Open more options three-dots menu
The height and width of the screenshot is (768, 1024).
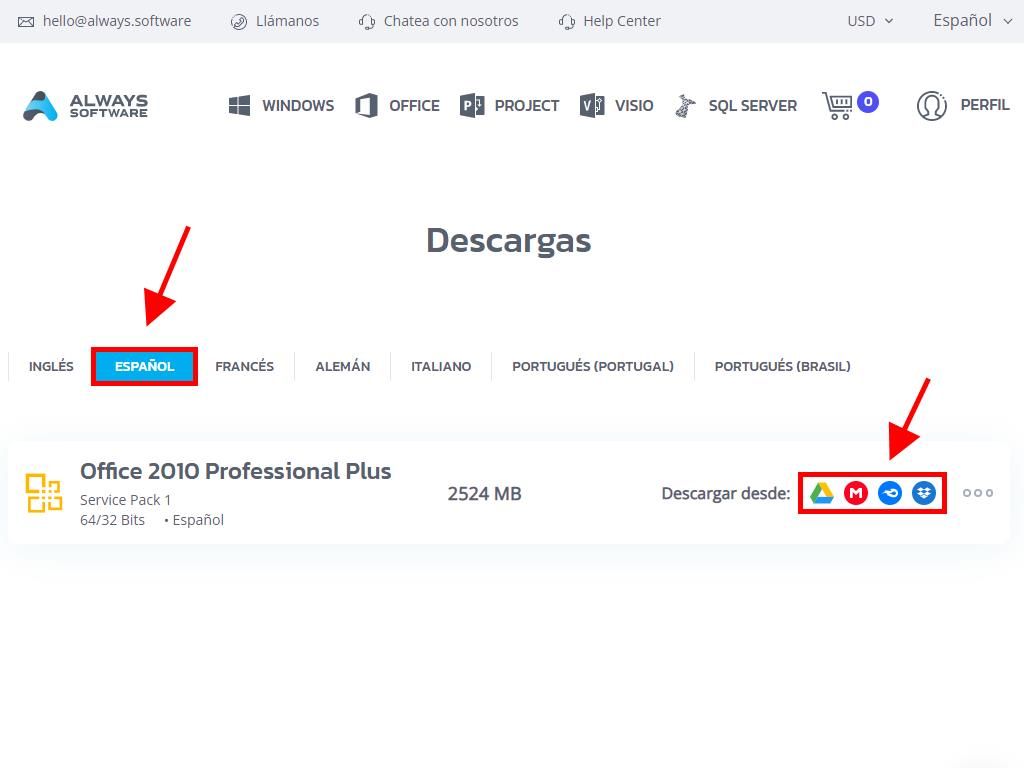(978, 493)
